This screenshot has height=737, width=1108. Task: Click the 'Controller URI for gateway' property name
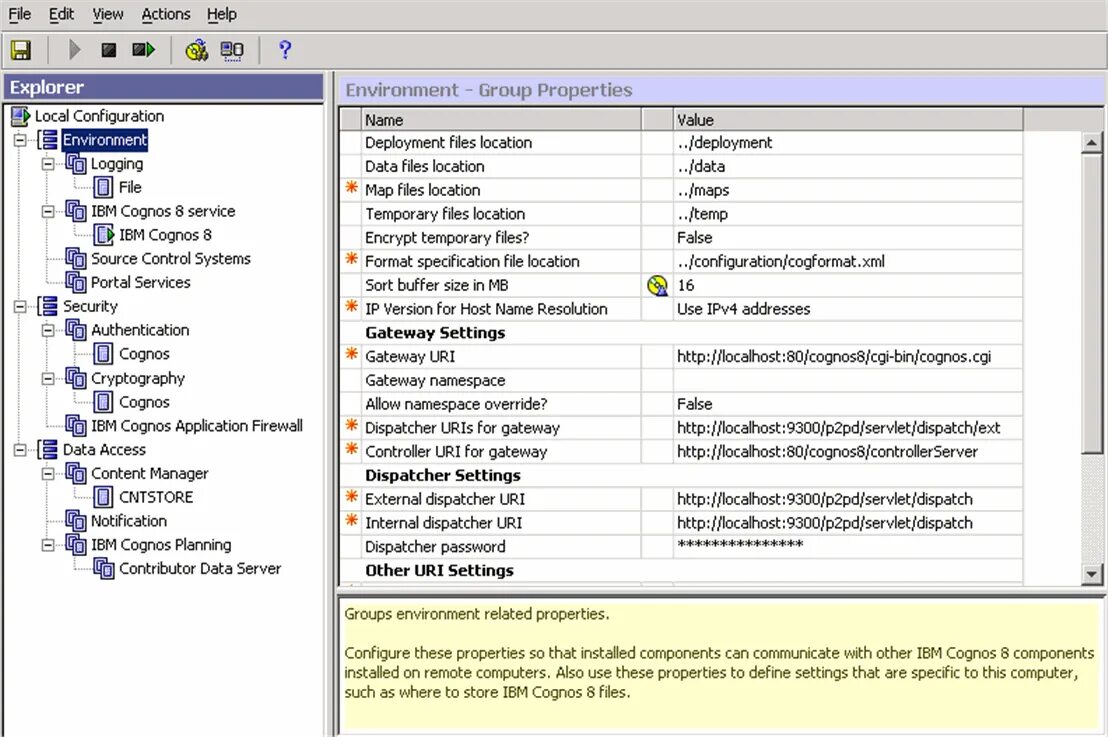coord(456,452)
